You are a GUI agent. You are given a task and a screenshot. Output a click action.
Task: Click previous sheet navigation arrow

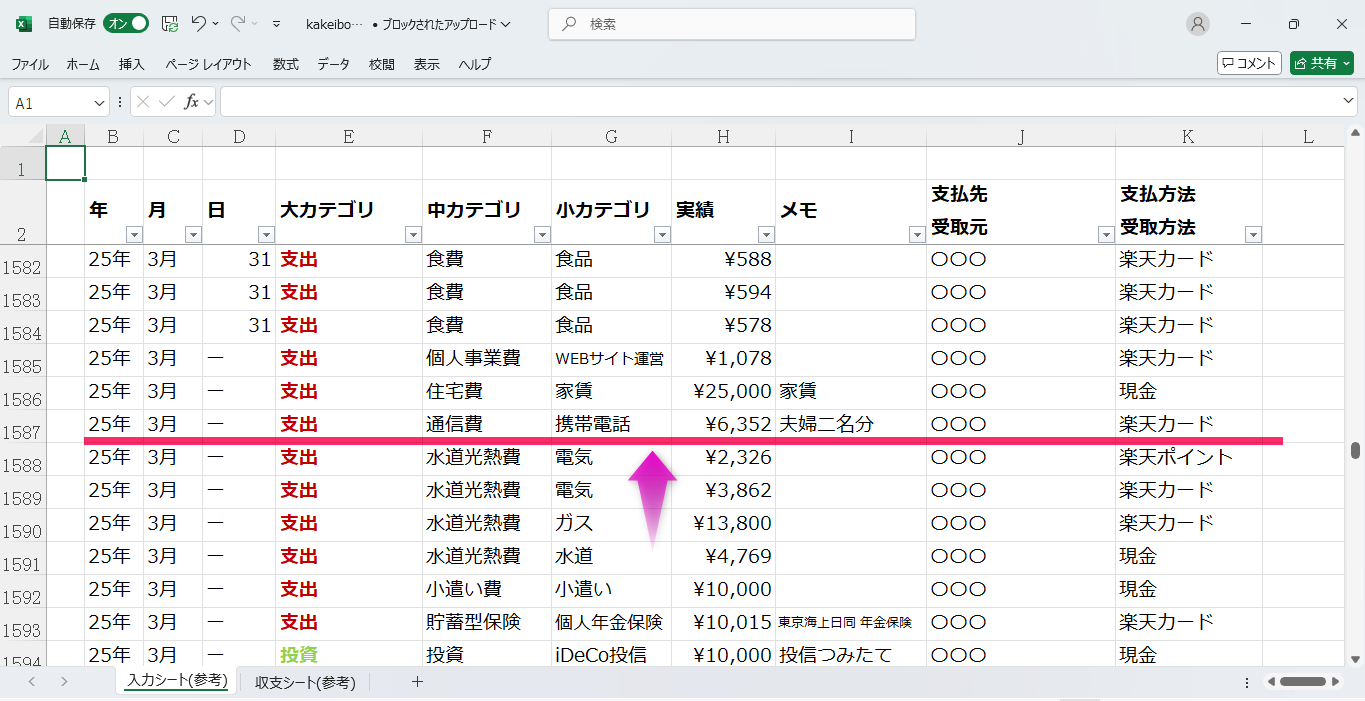pyautogui.click(x=31, y=682)
